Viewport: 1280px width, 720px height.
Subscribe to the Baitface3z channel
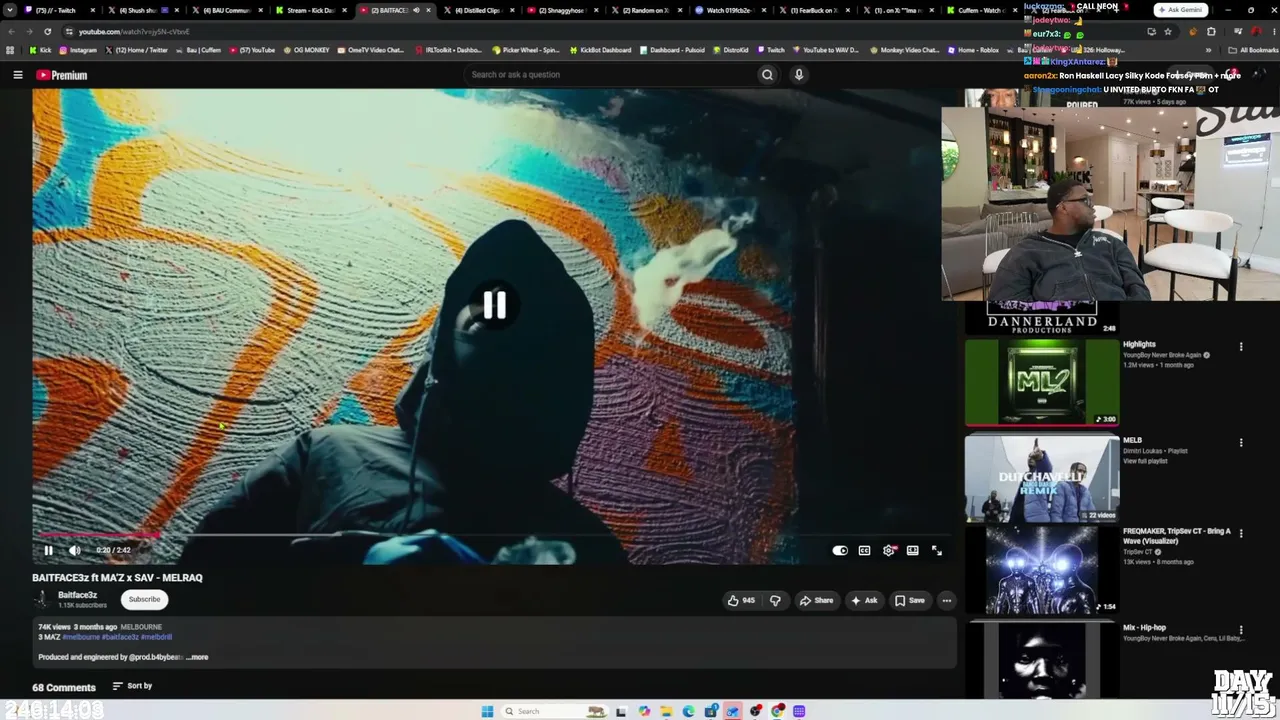144,599
